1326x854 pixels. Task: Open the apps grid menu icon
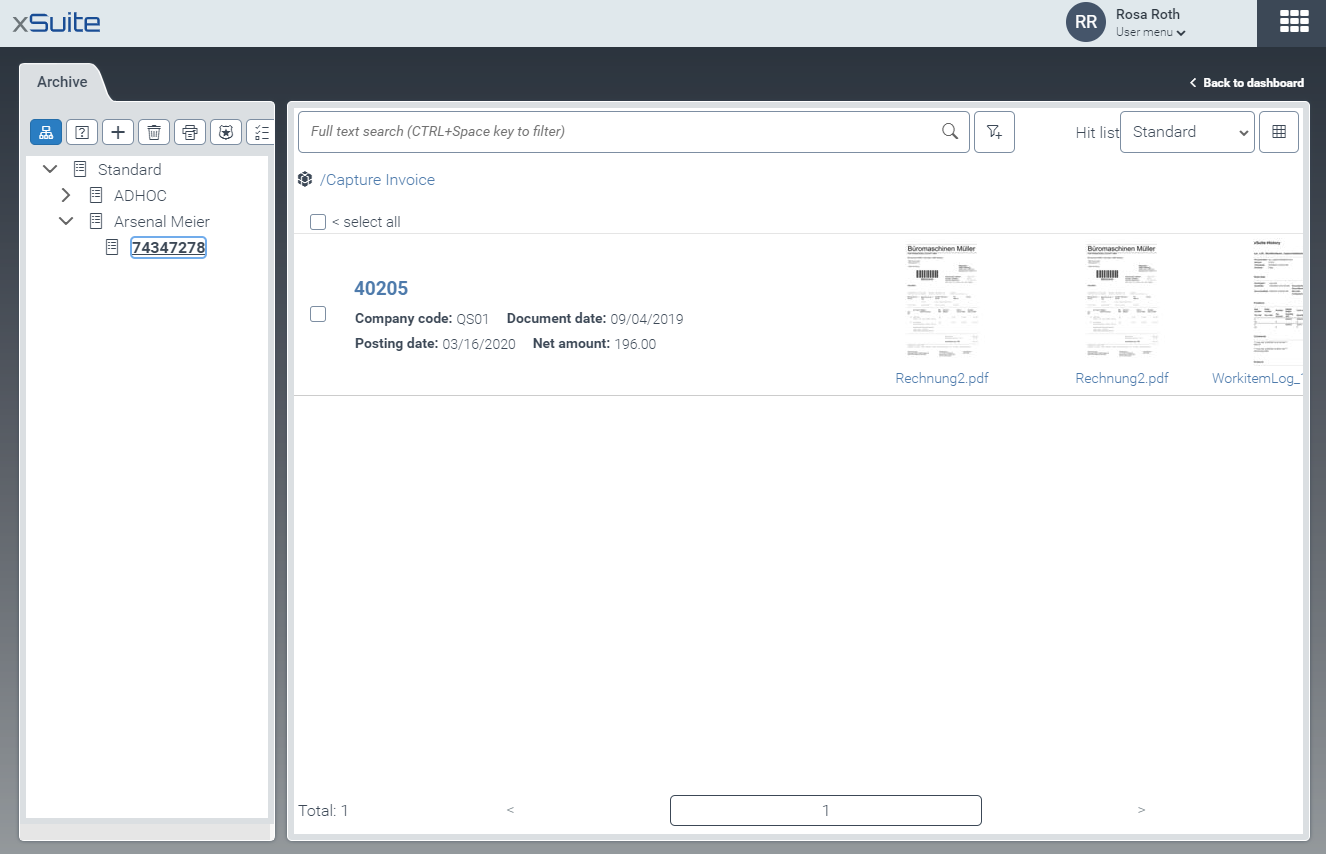pyautogui.click(x=1295, y=23)
